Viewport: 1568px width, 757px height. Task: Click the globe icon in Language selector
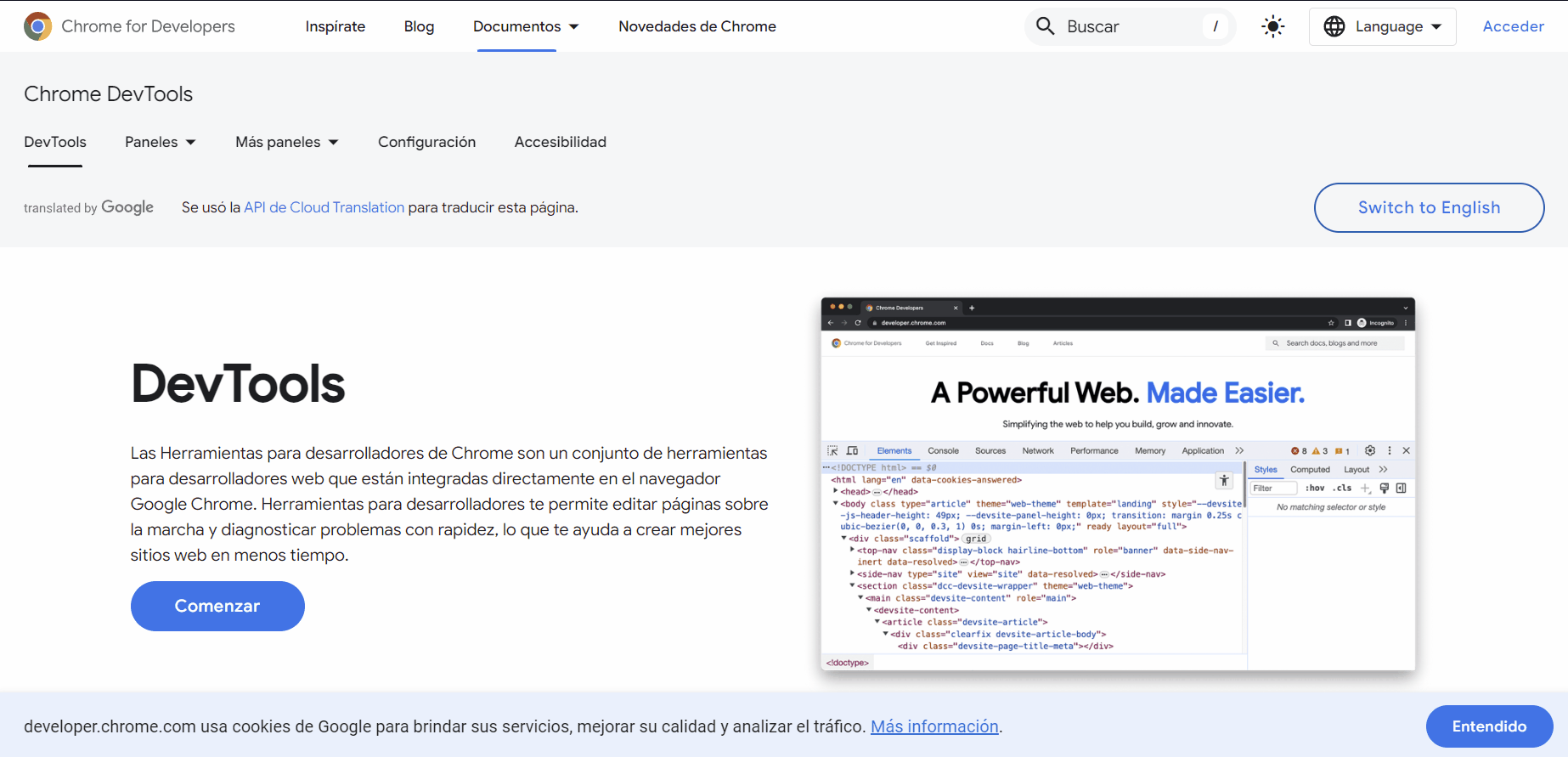point(1334,26)
